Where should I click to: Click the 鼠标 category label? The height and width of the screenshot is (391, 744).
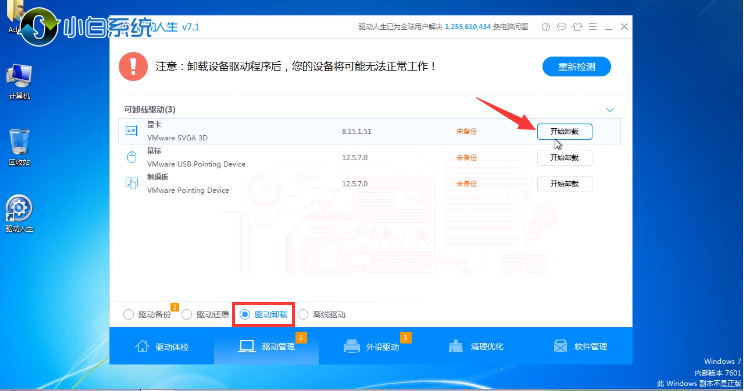(x=154, y=151)
